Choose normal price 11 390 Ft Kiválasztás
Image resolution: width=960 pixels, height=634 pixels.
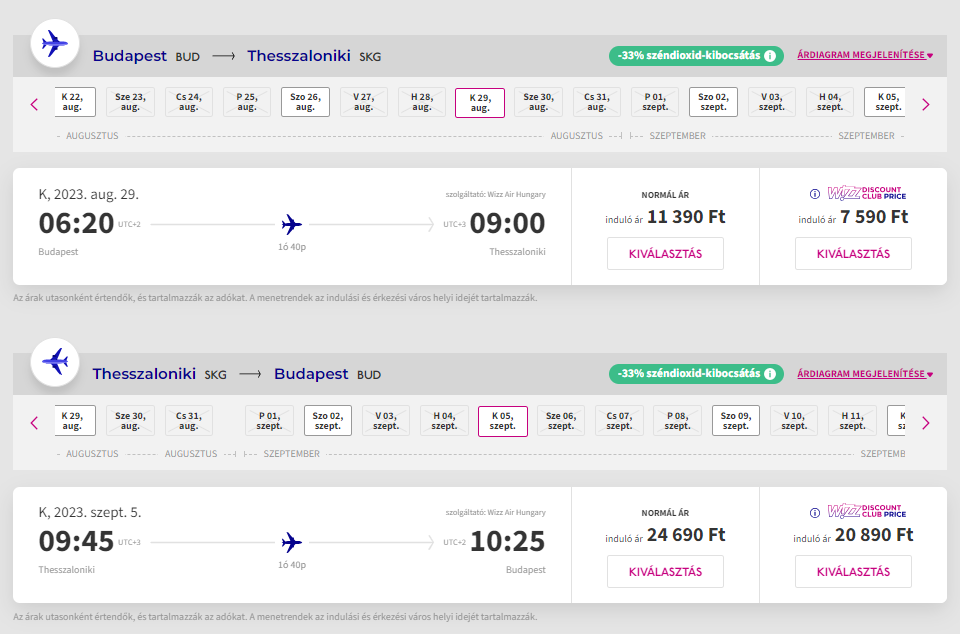point(665,254)
